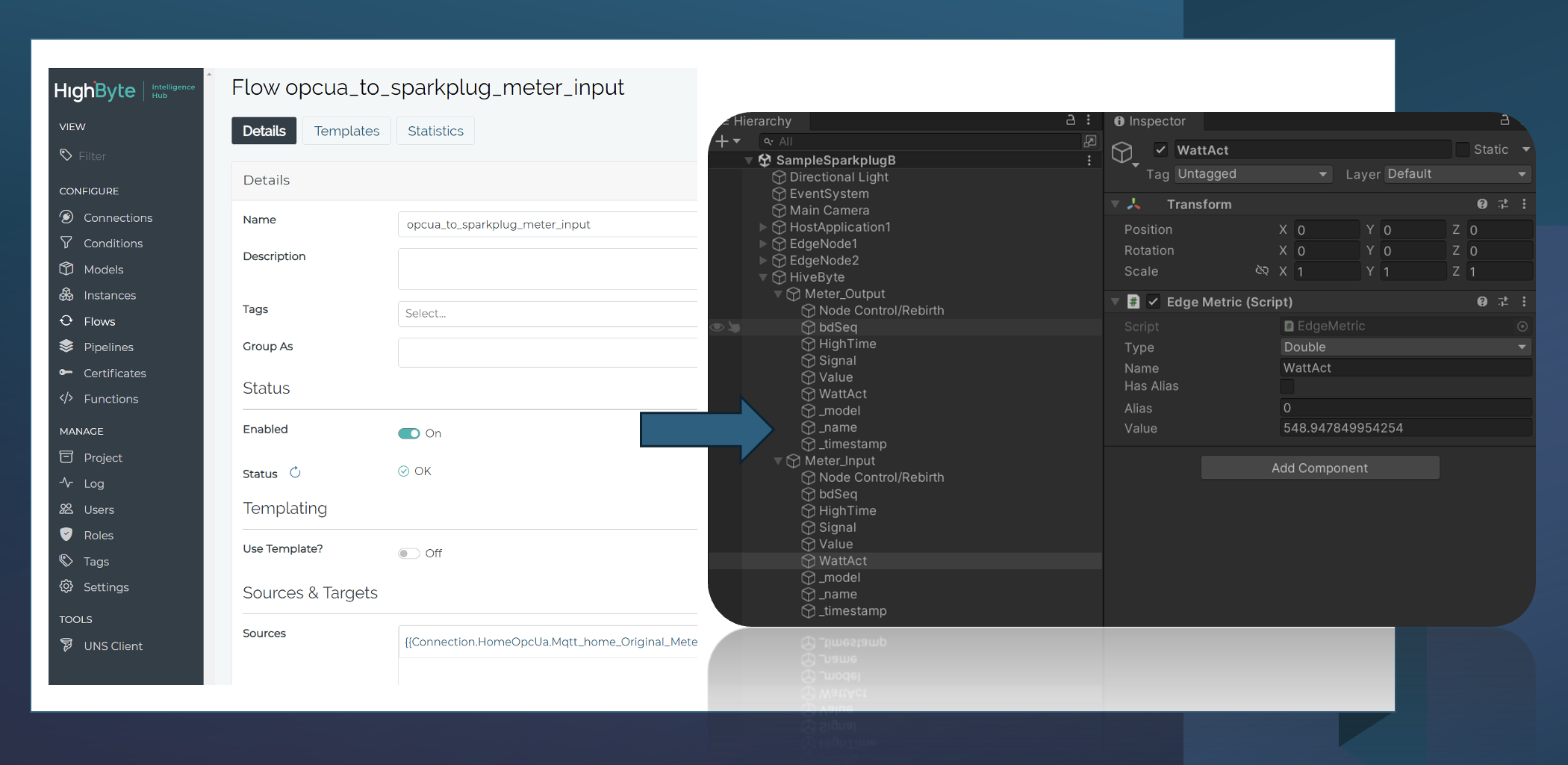Open the Tags Select field
The width and height of the screenshot is (1568, 765).
[547, 314]
